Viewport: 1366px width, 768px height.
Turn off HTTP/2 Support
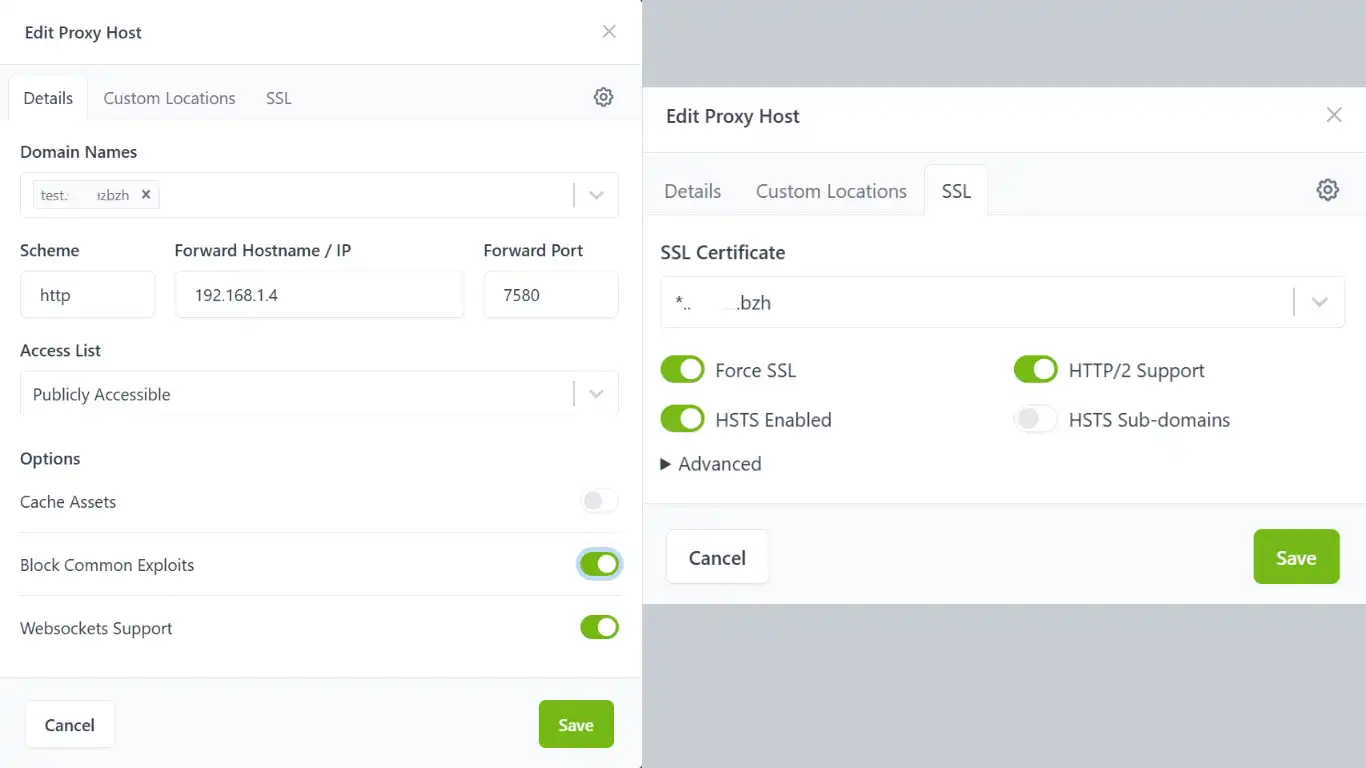1035,370
